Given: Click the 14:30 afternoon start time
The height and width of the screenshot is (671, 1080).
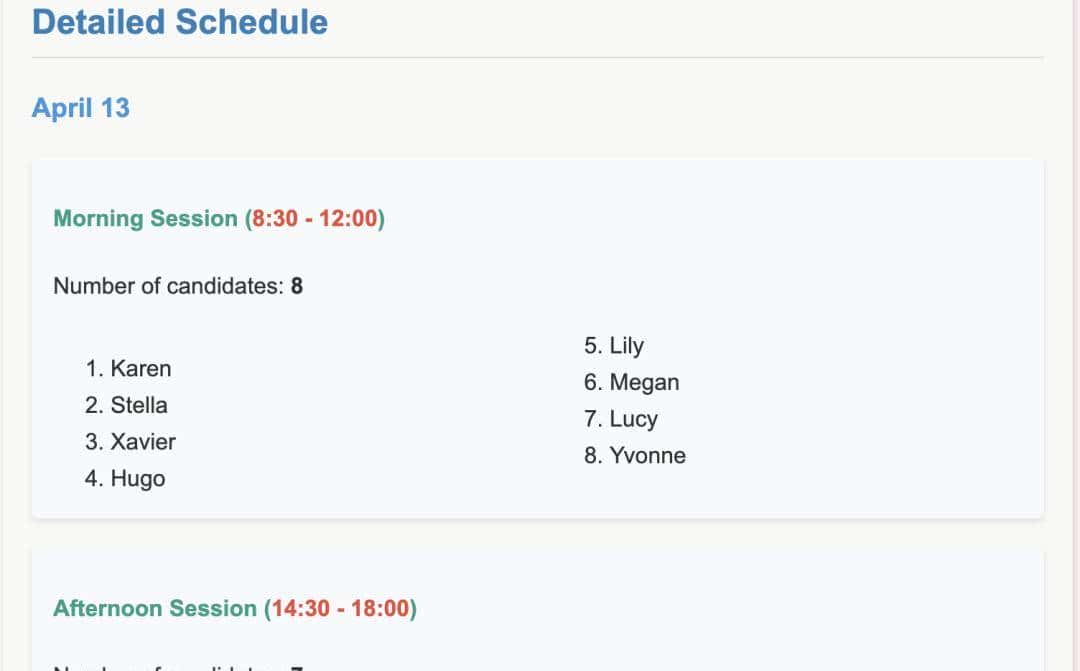Looking at the screenshot, I should [301, 608].
